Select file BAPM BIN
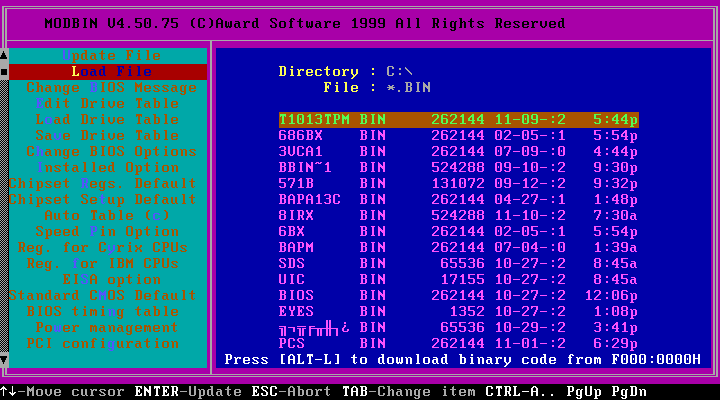The width and height of the screenshot is (720, 400). (458, 248)
